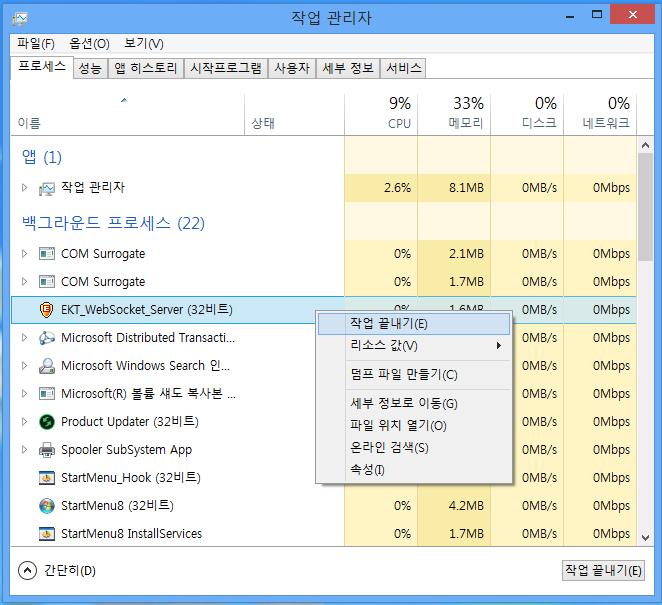Click 간단히(D) to show fewer details
Image resolution: width=662 pixels, height=605 pixels.
(x=58, y=571)
